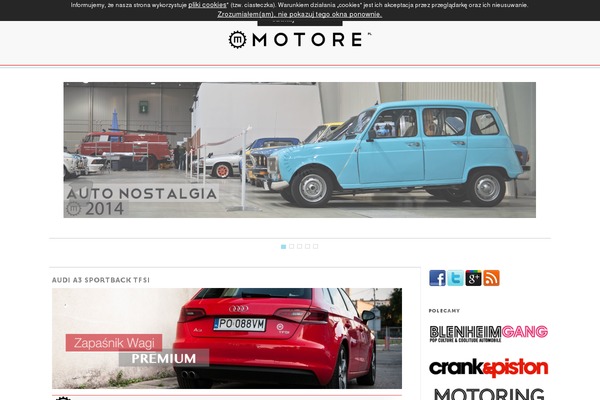Select the first slider dot
600x400 pixels.
284,247
